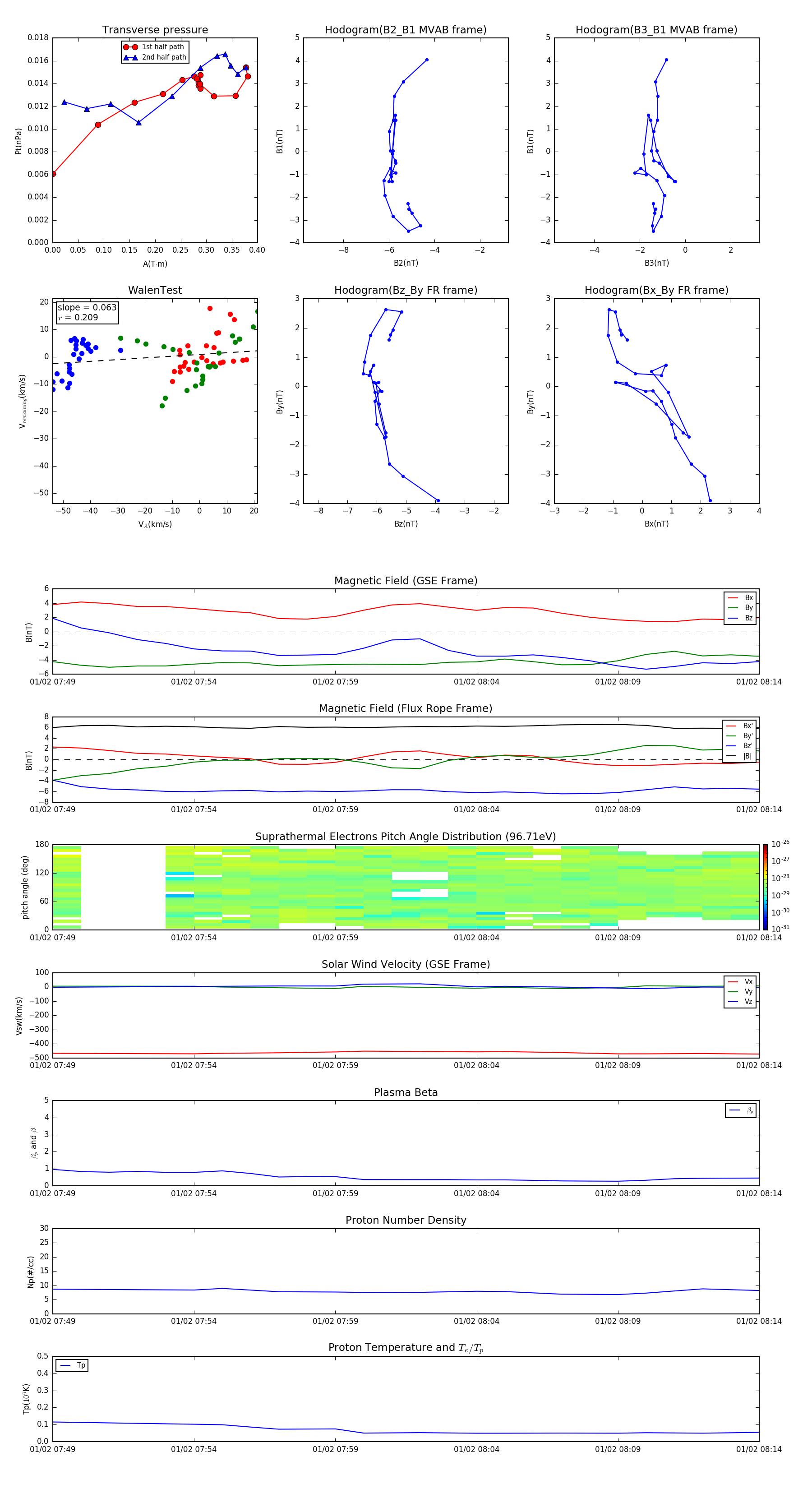Click the WalenTest scatter plot area
The image size is (812, 1489).
click(155, 401)
